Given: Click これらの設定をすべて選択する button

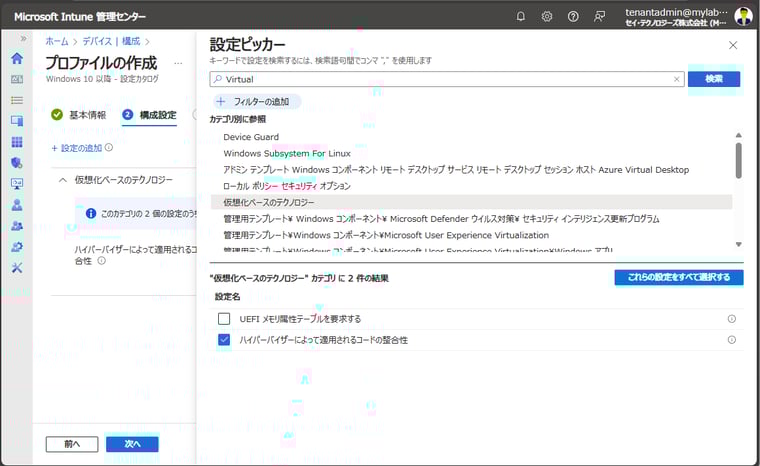Looking at the screenshot, I should coord(679,277).
